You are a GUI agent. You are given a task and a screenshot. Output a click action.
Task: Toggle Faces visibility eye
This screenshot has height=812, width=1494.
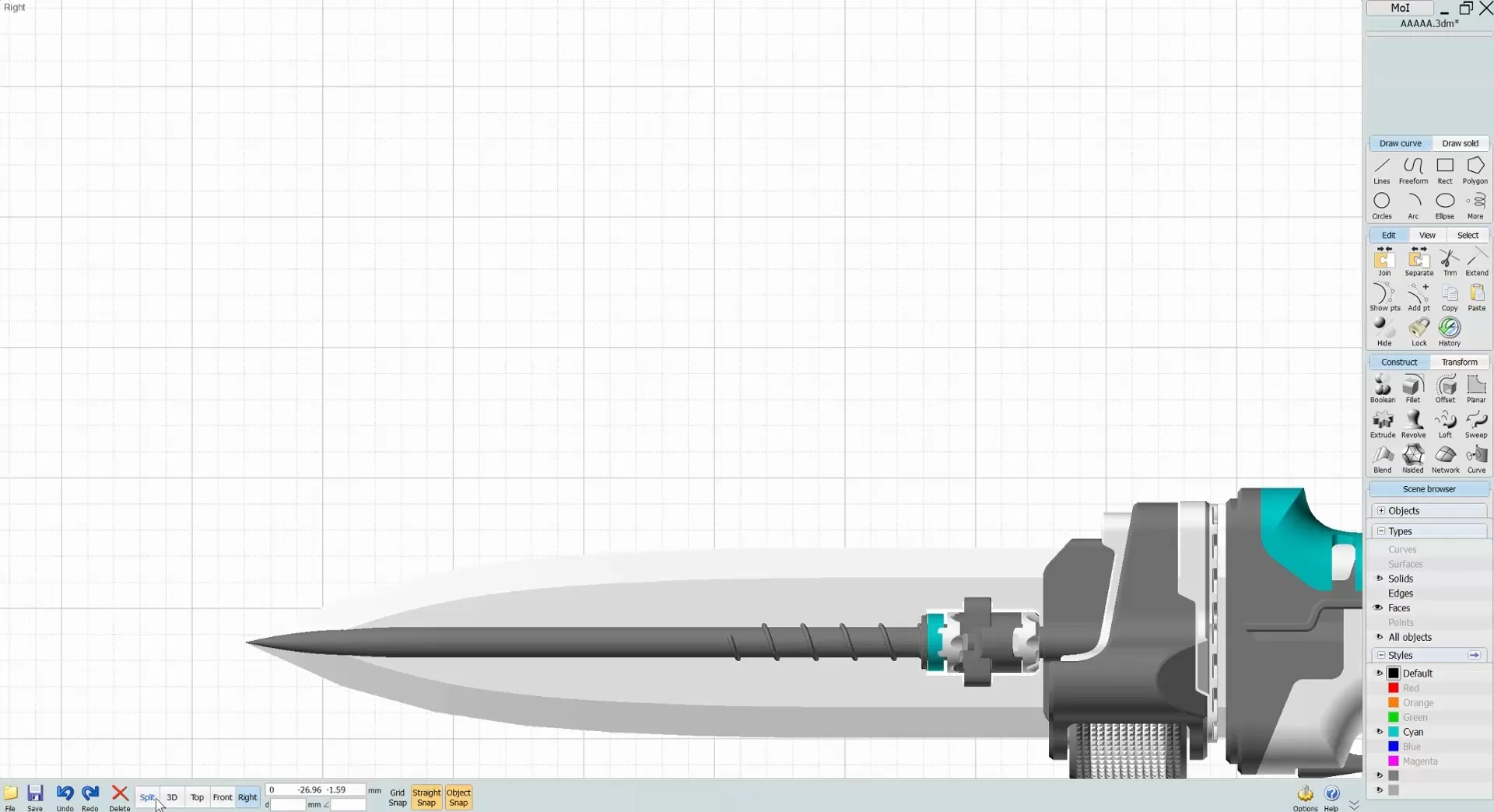(x=1378, y=608)
